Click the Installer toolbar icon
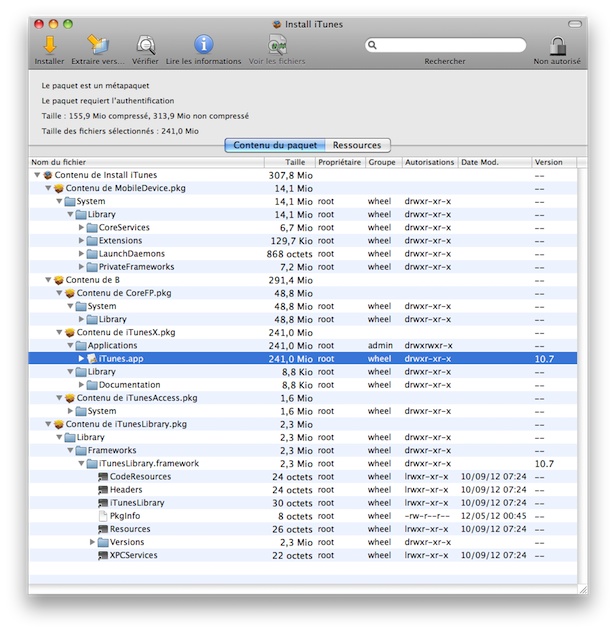615x633 pixels. [49, 45]
